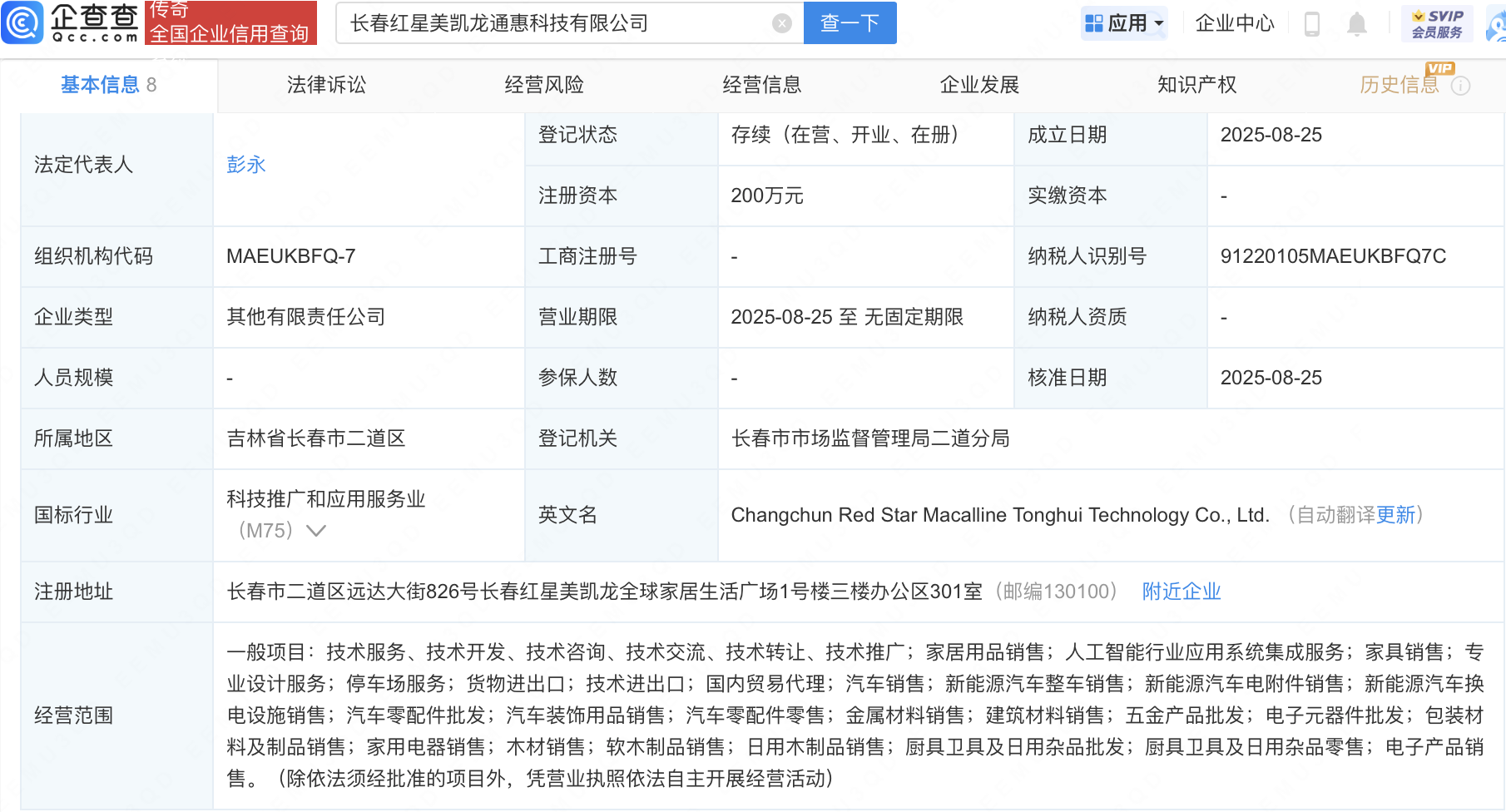The image size is (1506, 812).
Task: Switch to the 法律诉讼 tab
Action: [x=326, y=85]
